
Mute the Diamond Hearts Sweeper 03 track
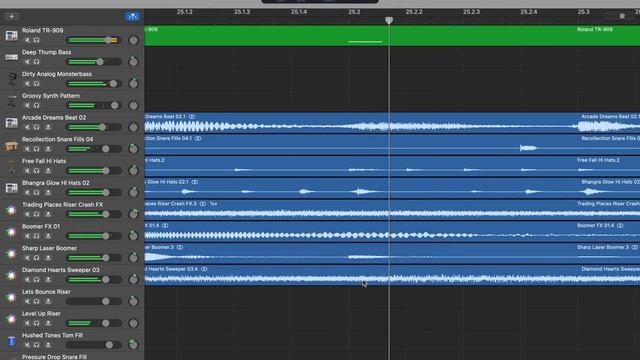pos(27,280)
